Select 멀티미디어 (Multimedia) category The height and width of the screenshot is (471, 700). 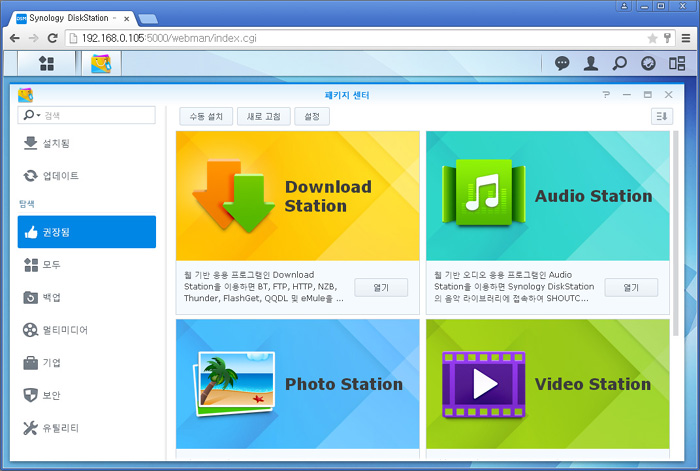[87, 330]
